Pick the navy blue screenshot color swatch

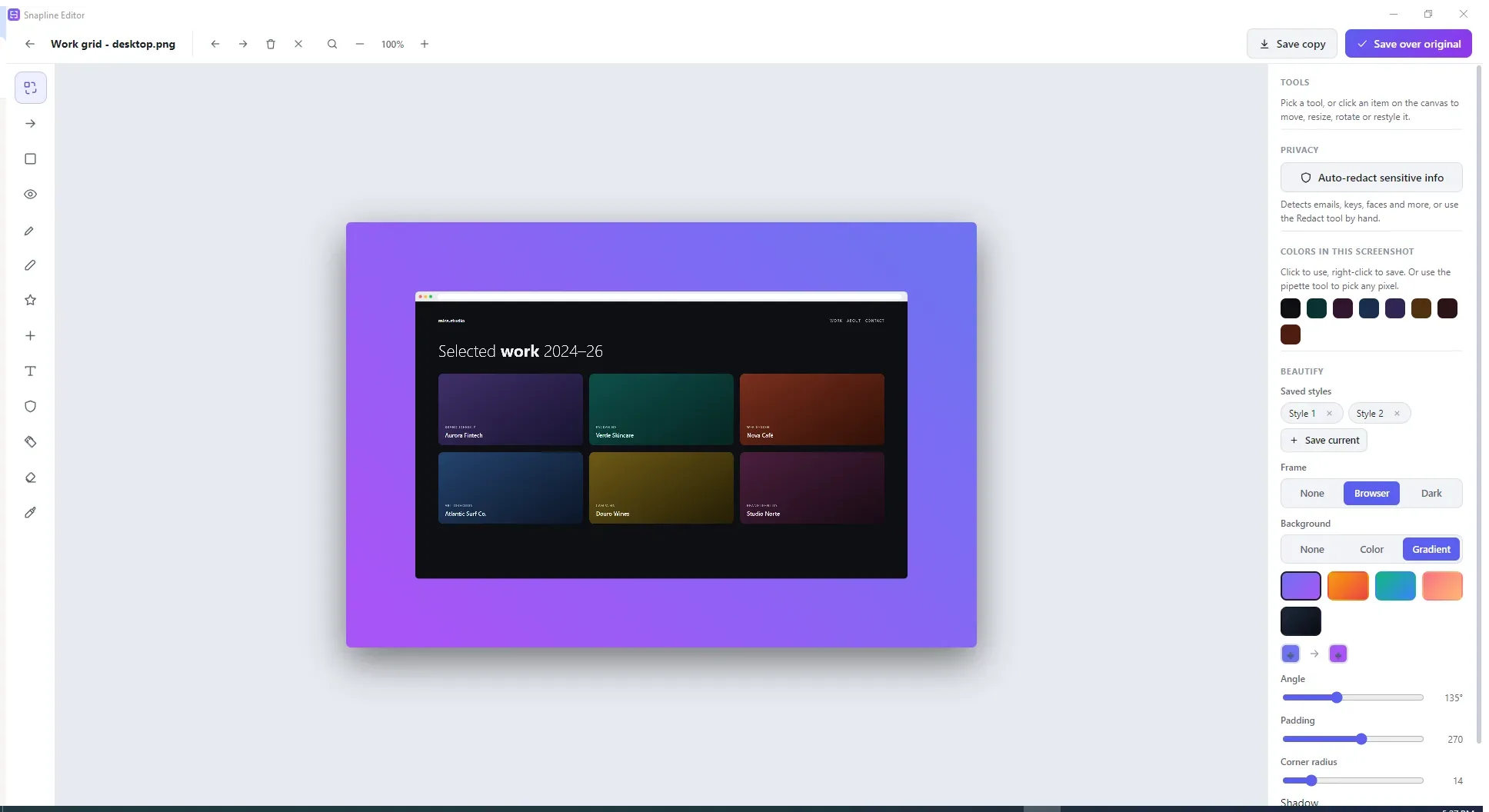click(1369, 308)
